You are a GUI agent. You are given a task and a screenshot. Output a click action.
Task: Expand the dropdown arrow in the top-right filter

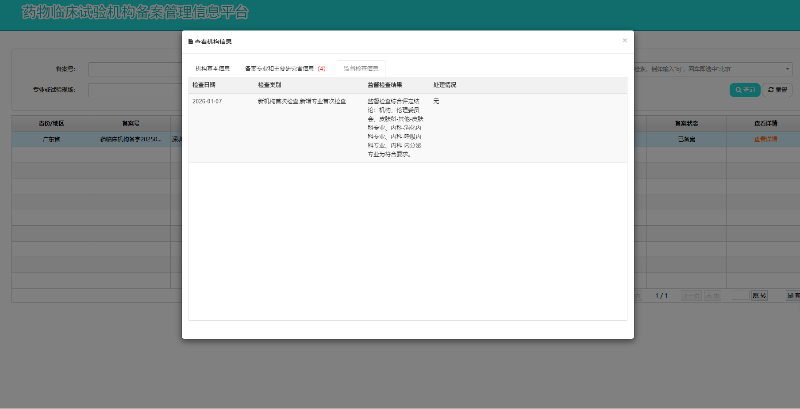(x=788, y=69)
